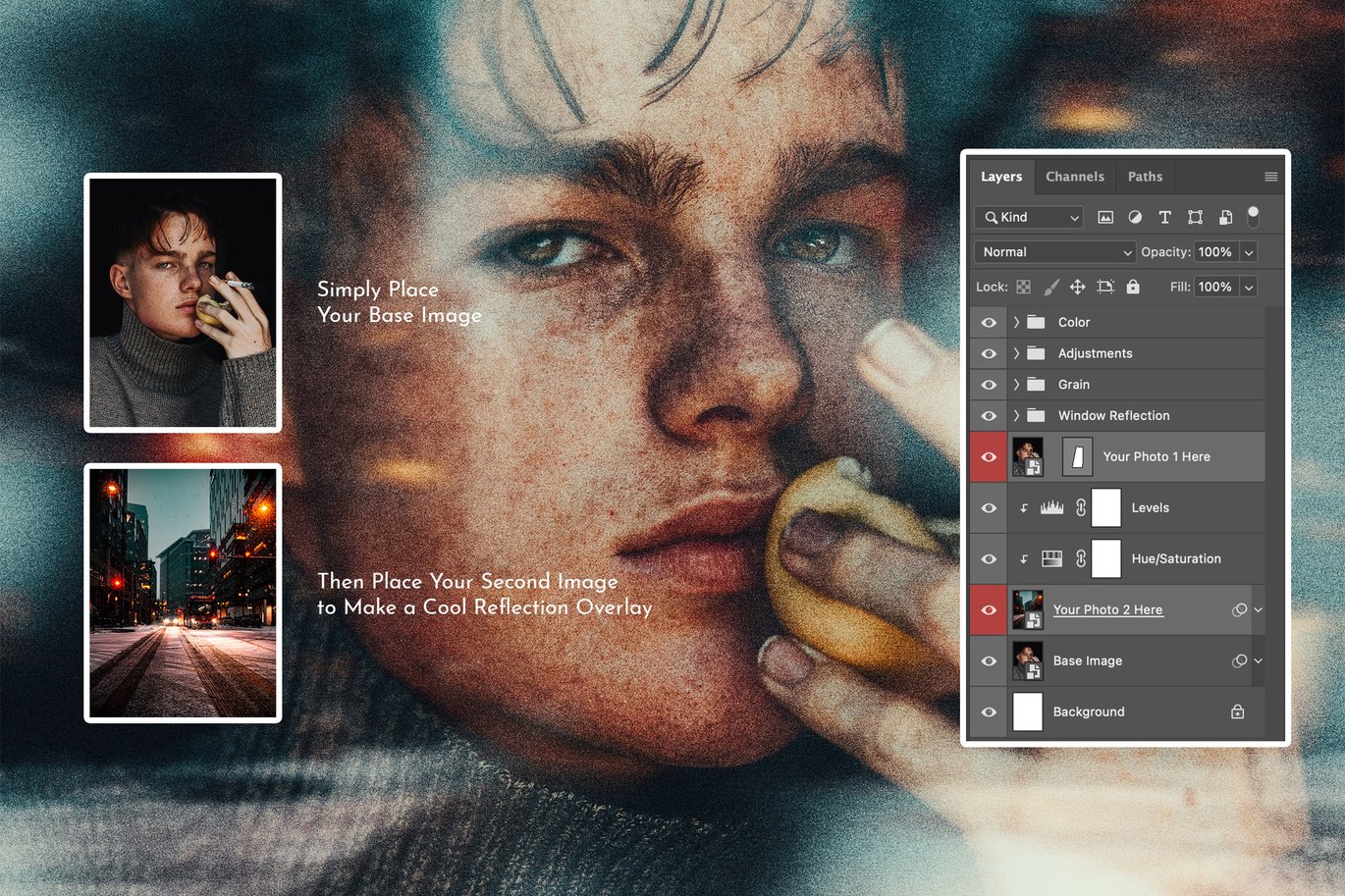The width and height of the screenshot is (1345, 896).
Task: Click Hue/Saturation layer mask link icon
Action: pyautogui.click(x=1081, y=558)
